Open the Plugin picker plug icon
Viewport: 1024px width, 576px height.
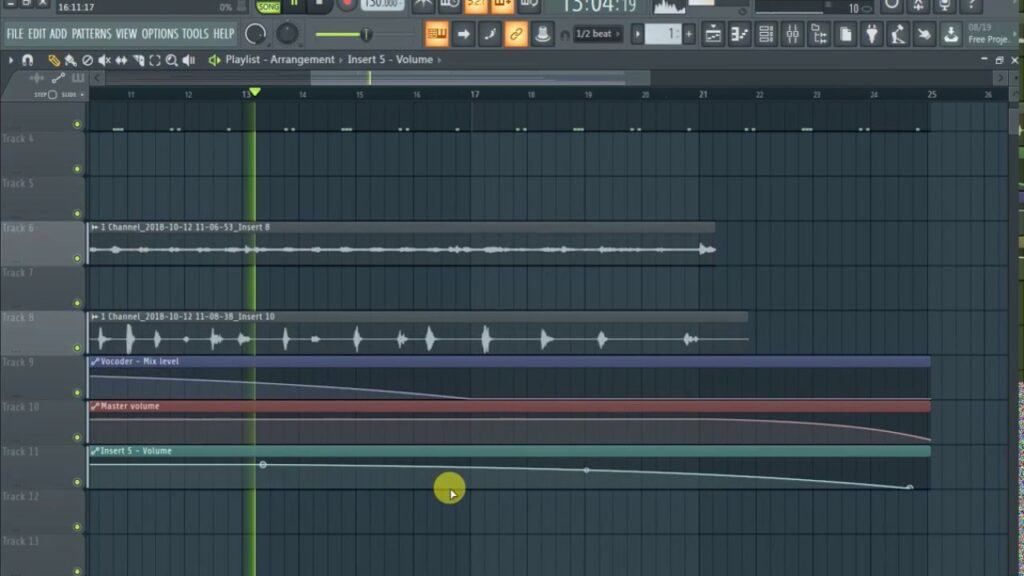tap(871, 33)
